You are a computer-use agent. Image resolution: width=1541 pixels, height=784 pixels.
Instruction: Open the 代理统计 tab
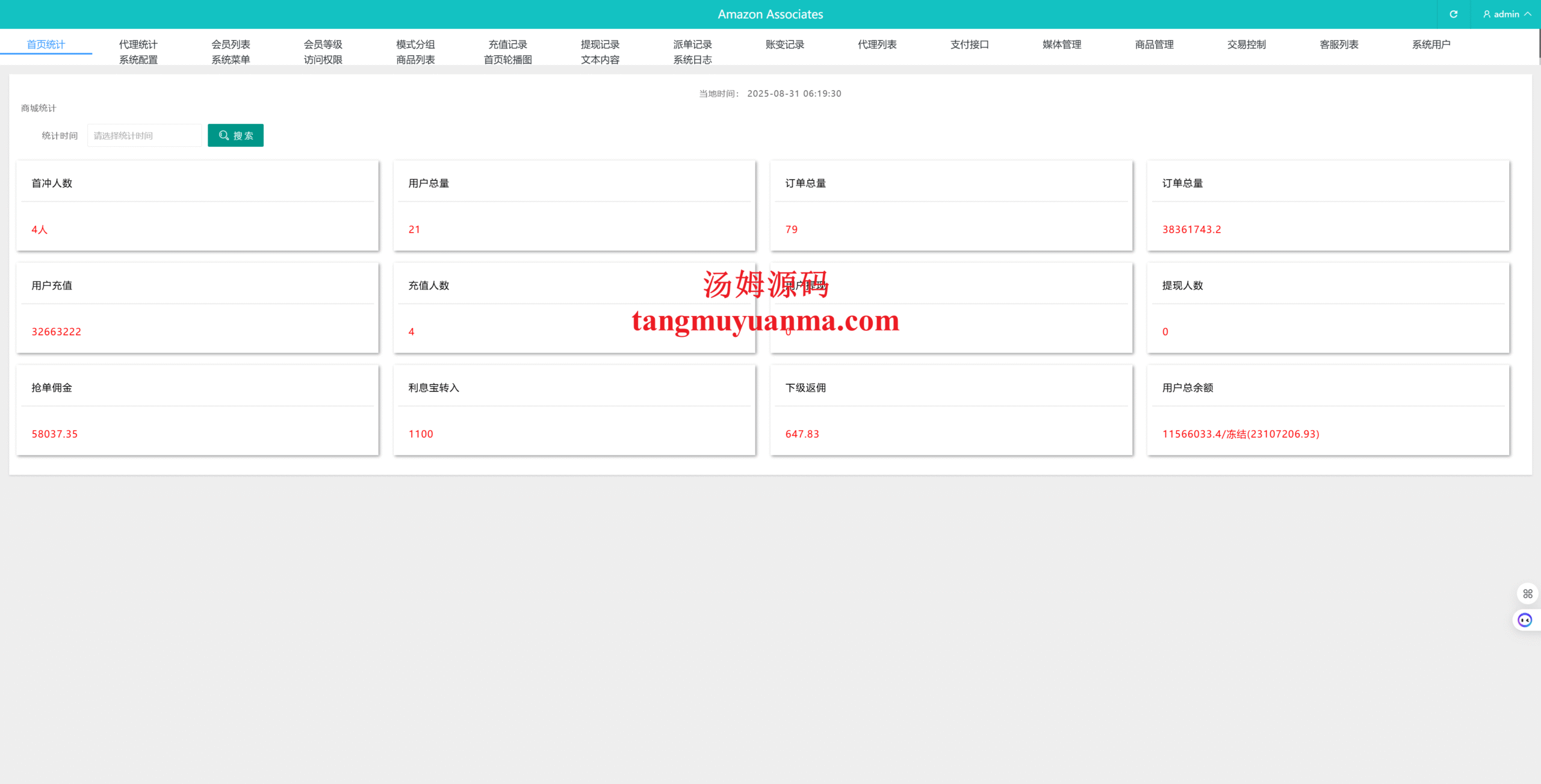[138, 45]
